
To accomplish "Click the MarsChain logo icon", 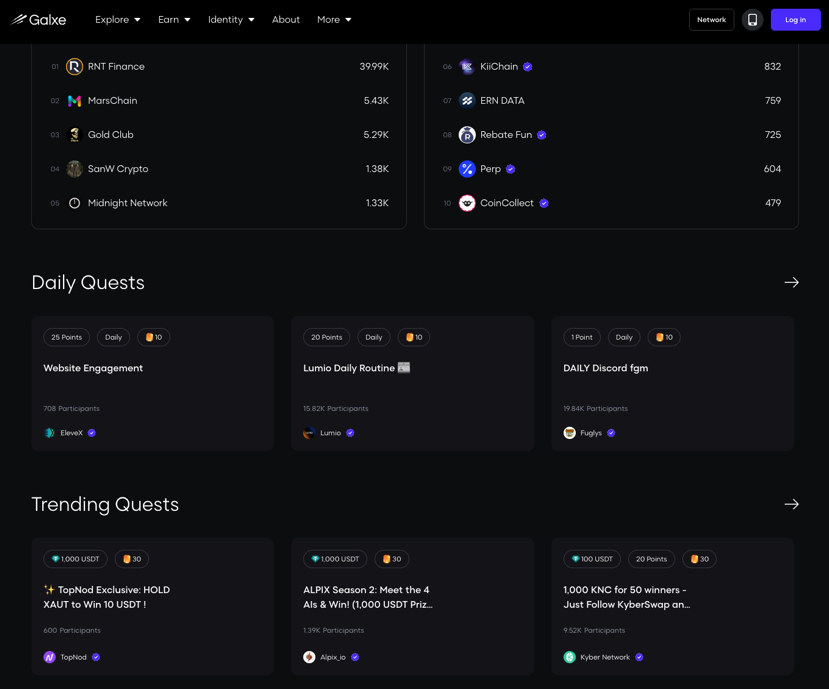I will pyautogui.click(x=75, y=100).
